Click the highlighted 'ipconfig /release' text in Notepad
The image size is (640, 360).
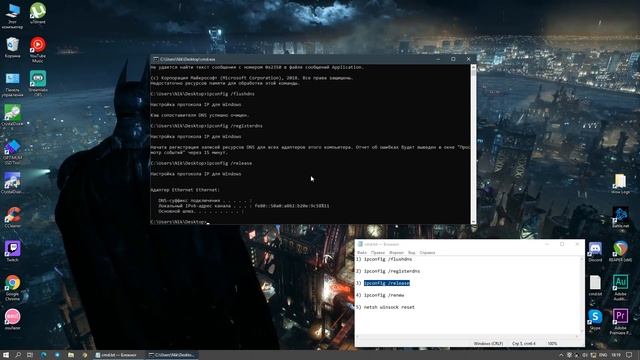[387, 283]
